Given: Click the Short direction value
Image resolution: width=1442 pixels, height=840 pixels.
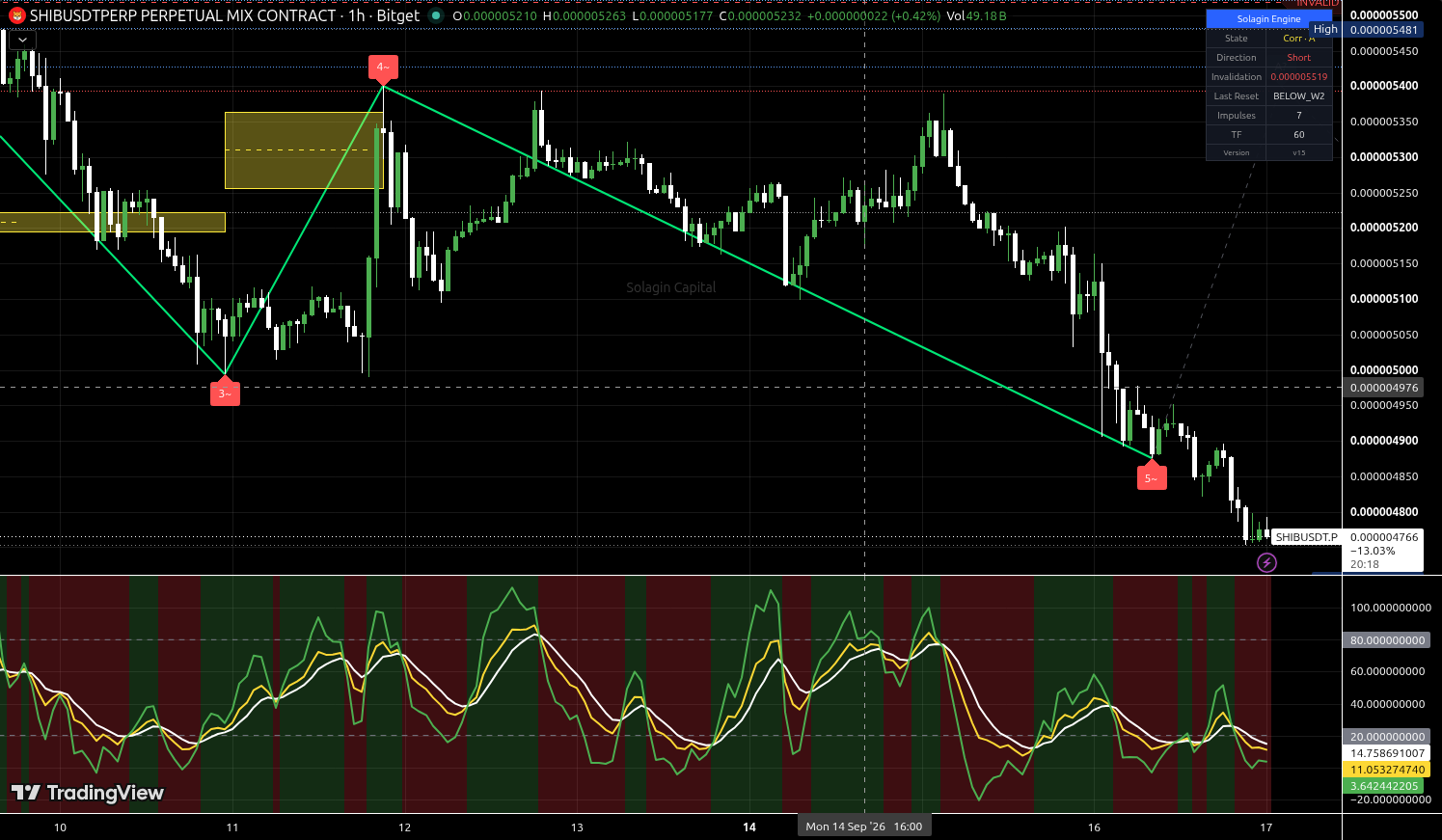Looking at the screenshot, I should [1298, 58].
